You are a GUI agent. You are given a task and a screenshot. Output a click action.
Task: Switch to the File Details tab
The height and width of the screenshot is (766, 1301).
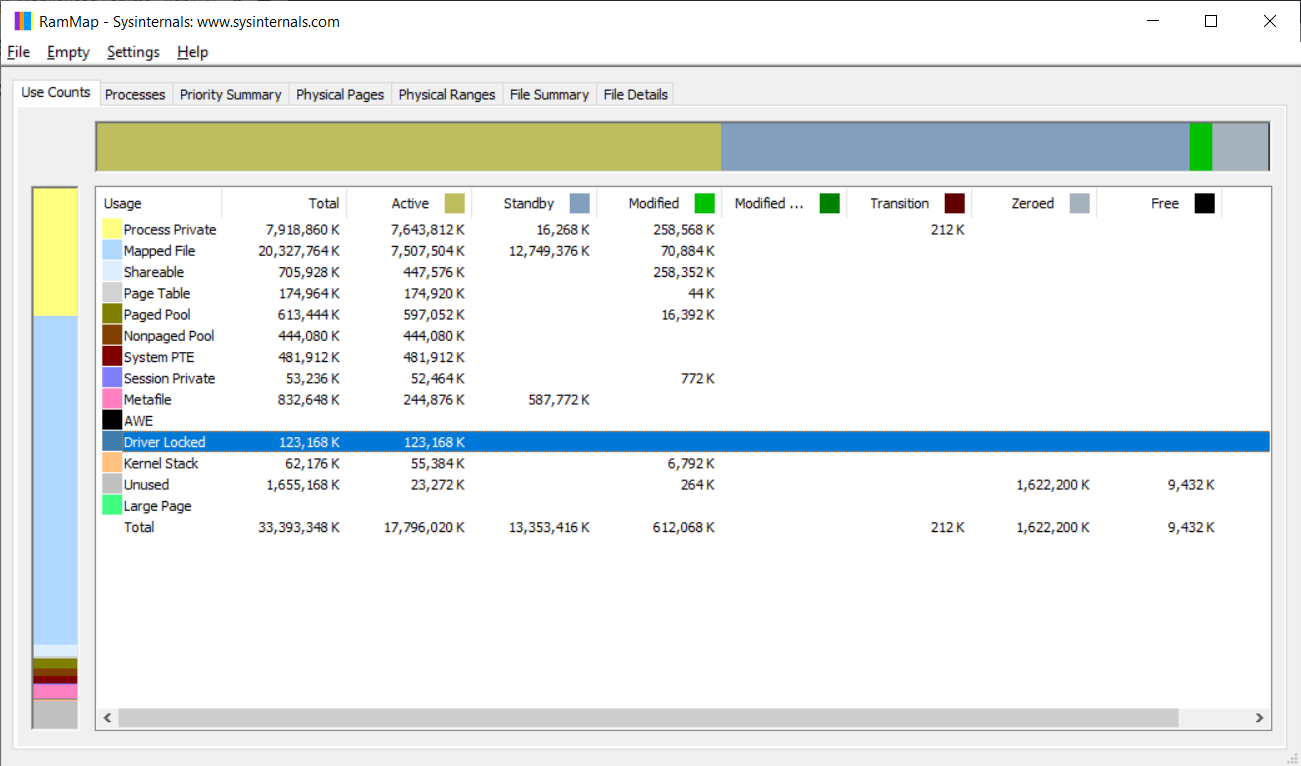(635, 94)
